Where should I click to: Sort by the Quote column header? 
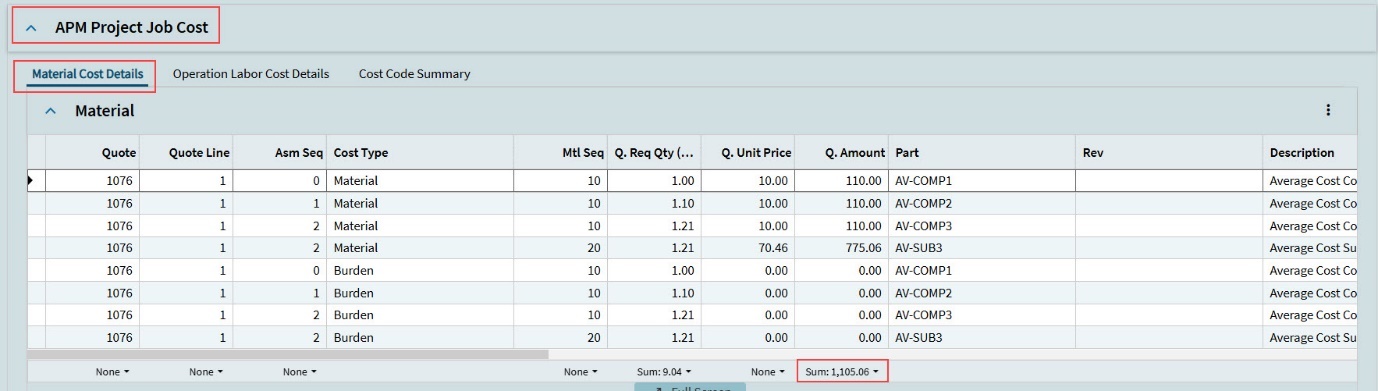[x=92, y=153]
